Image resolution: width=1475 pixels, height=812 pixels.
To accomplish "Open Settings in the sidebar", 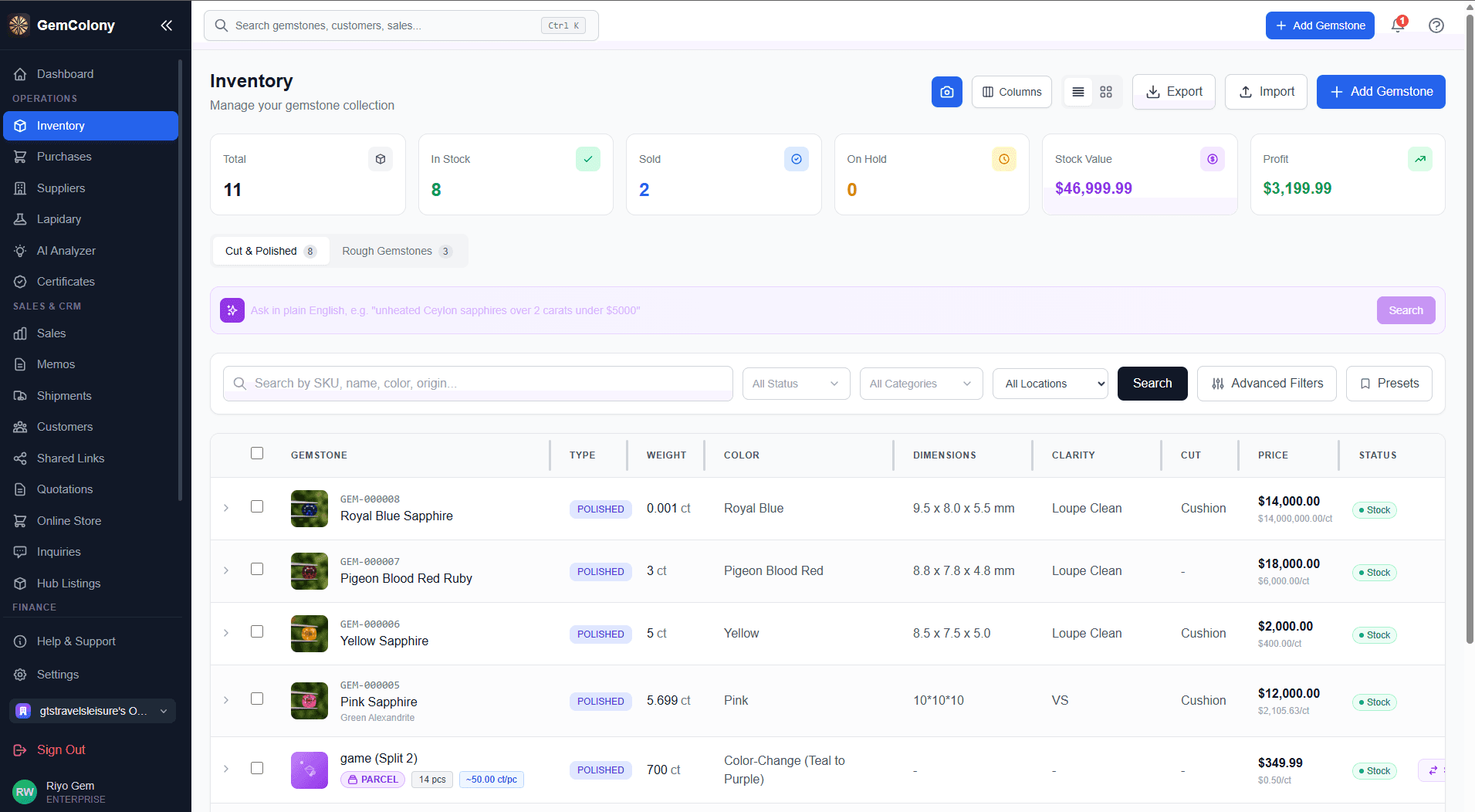I will click(91, 675).
